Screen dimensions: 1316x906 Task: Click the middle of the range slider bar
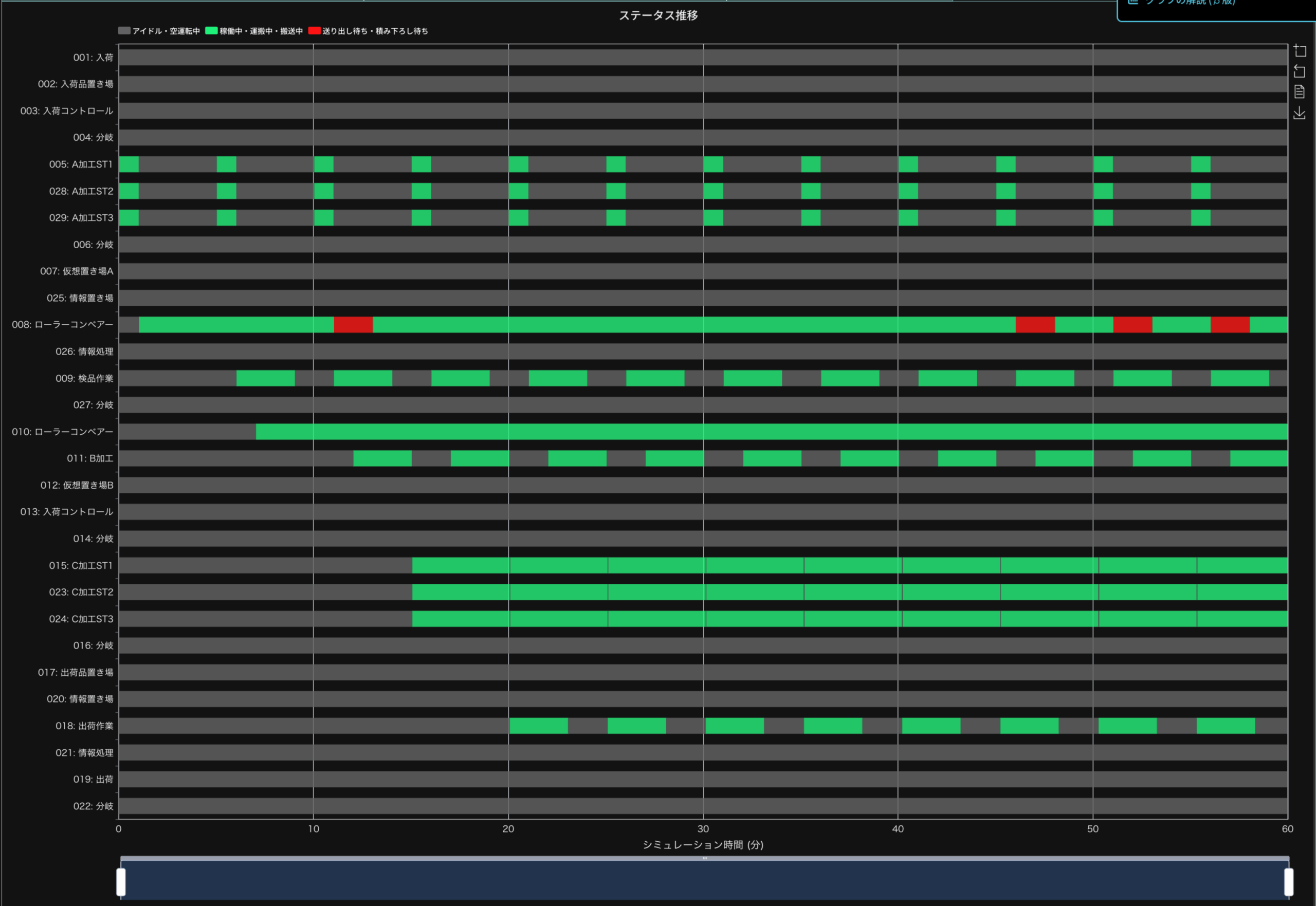704,880
